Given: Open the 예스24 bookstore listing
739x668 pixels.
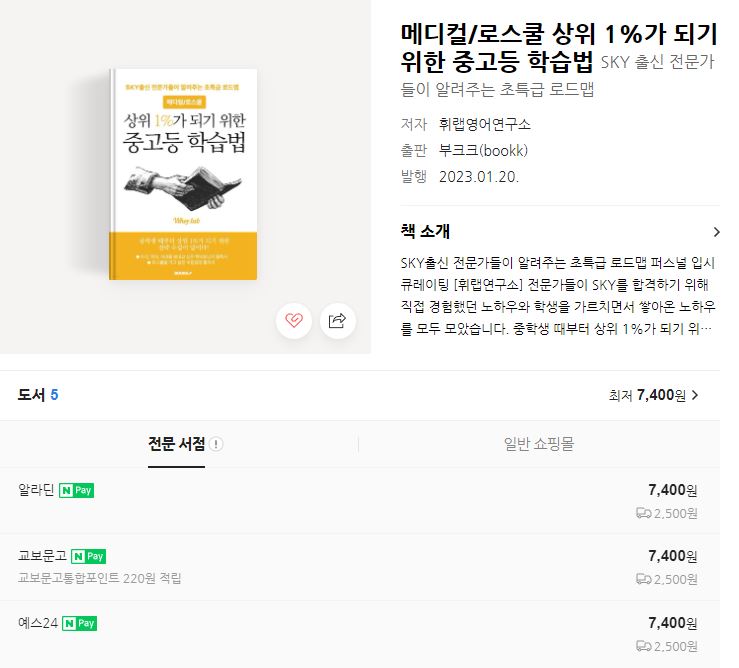Looking at the screenshot, I should click(x=38, y=623).
